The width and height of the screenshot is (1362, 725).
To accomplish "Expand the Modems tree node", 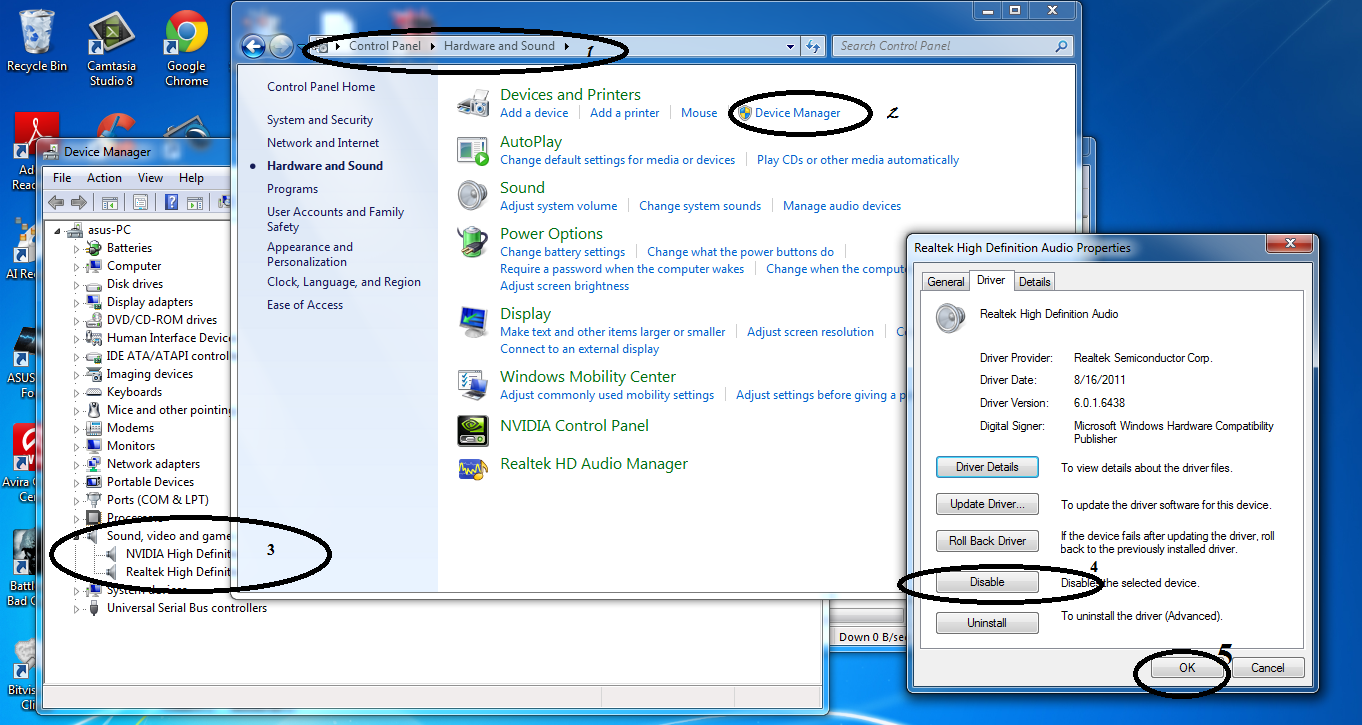I will click(76, 429).
